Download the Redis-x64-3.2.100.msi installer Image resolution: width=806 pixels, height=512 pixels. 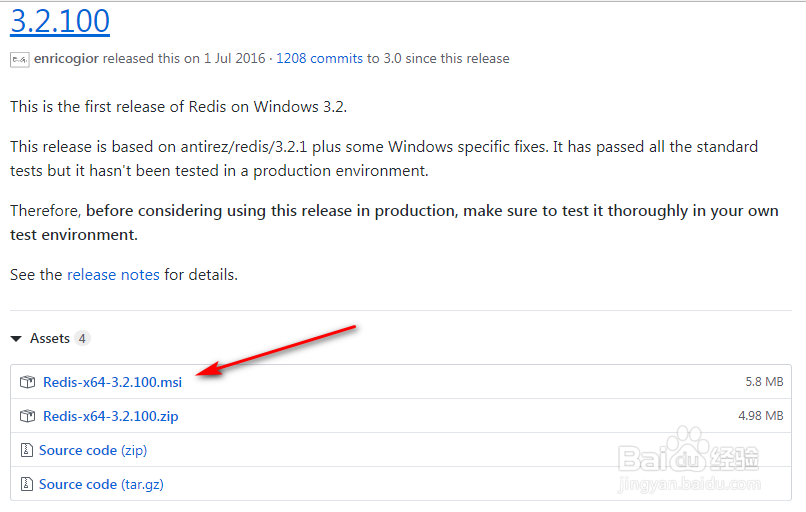112,382
